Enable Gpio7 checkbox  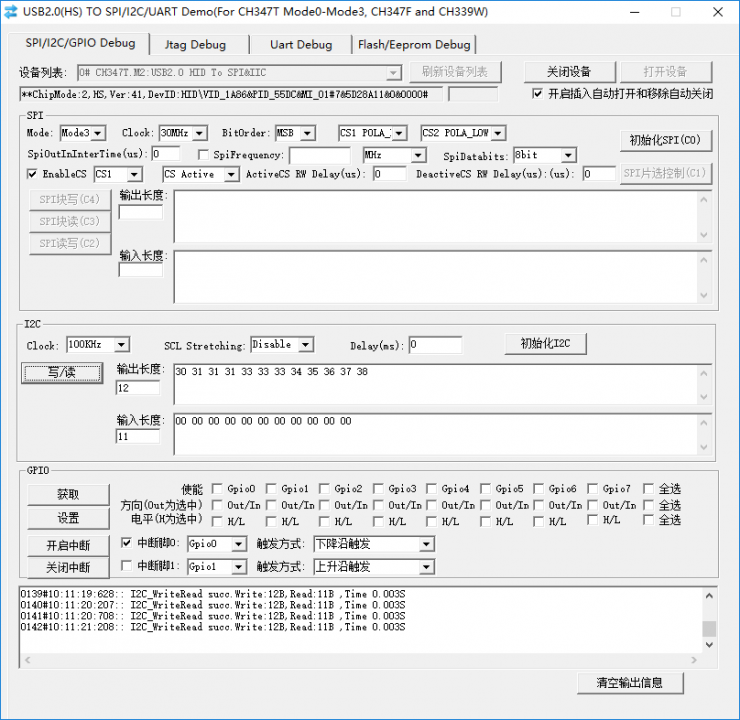tap(593, 488)
